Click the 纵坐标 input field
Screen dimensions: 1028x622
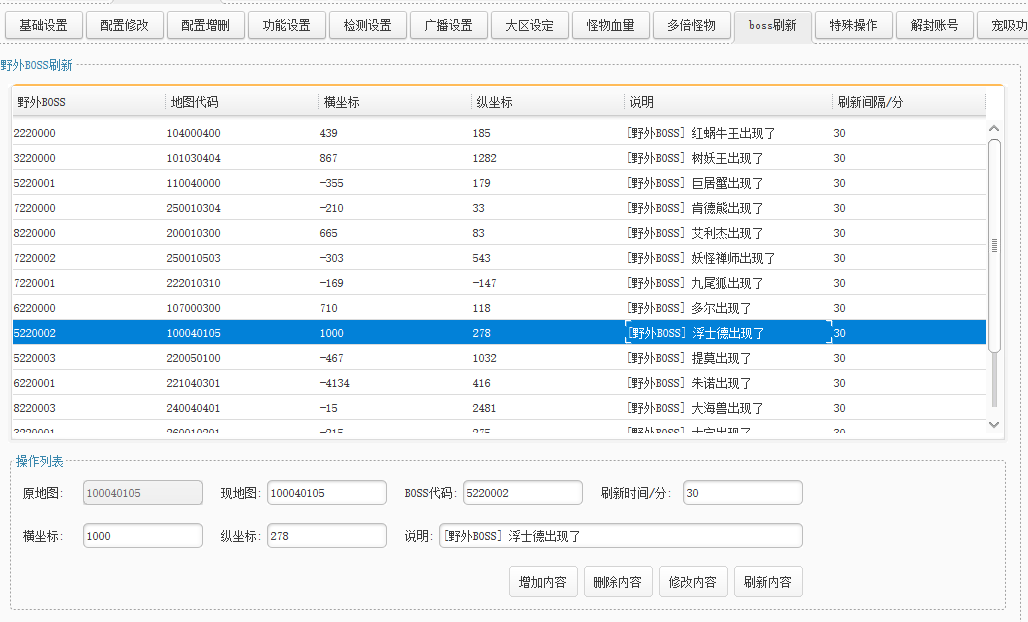click(x=326, y=535)
